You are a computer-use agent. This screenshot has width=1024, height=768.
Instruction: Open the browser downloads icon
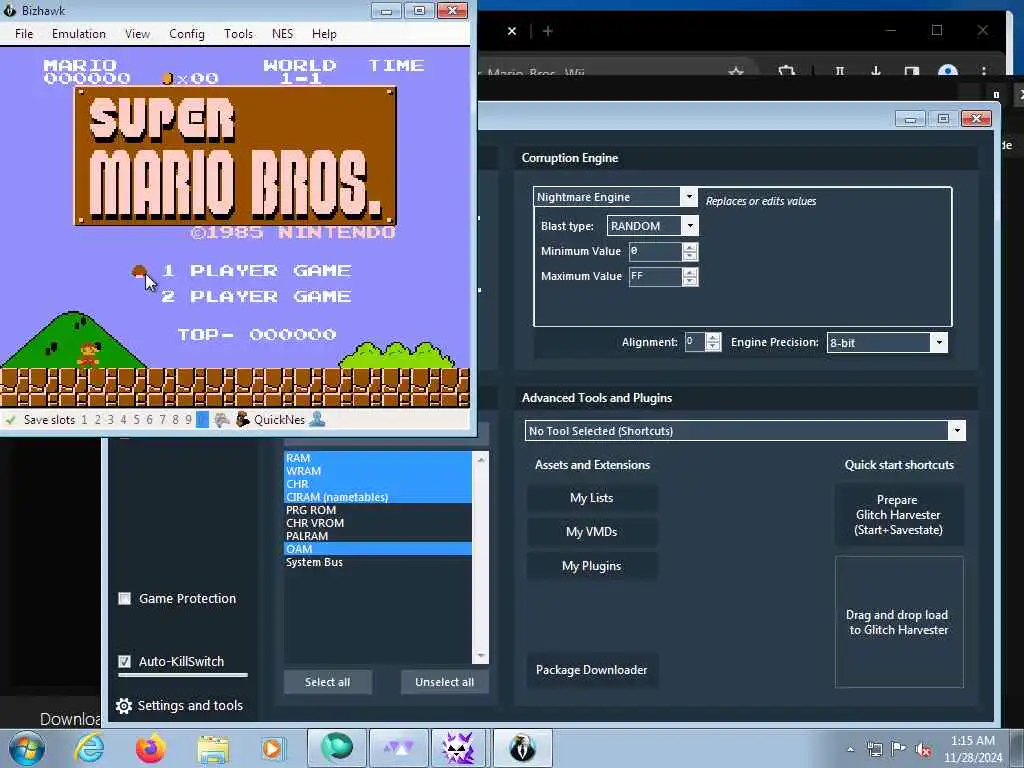[x=876, y=71]
